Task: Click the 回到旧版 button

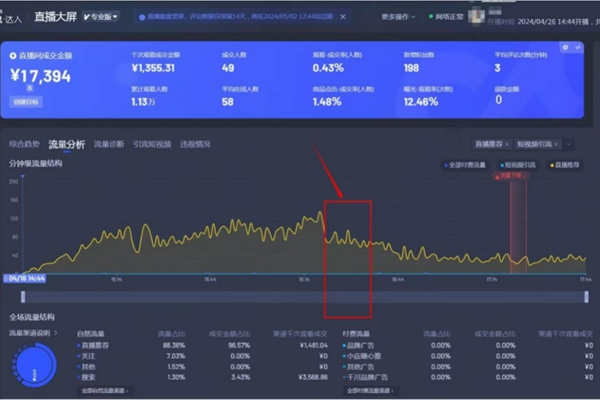Action: click(26, 102)
